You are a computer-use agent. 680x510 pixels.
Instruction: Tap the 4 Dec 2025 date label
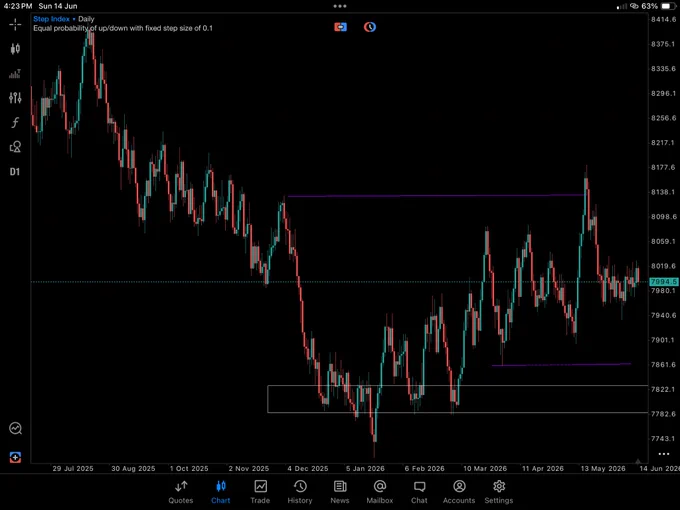tap(307, 469)
